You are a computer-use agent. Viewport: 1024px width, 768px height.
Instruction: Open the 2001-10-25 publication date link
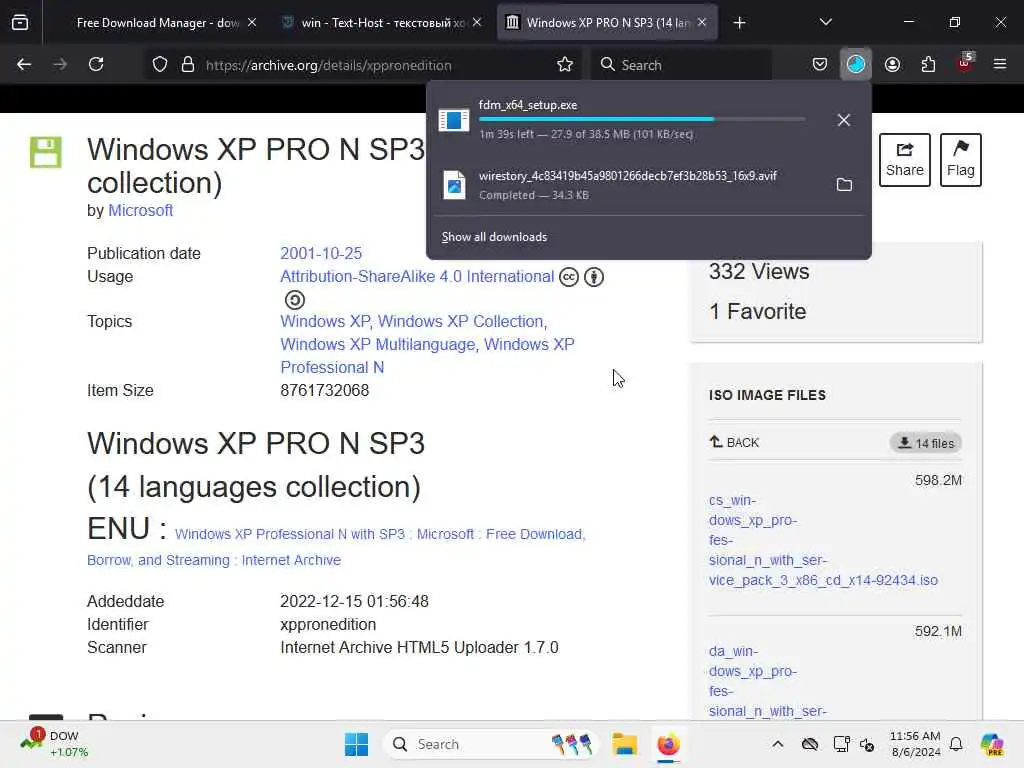point(321,253)
